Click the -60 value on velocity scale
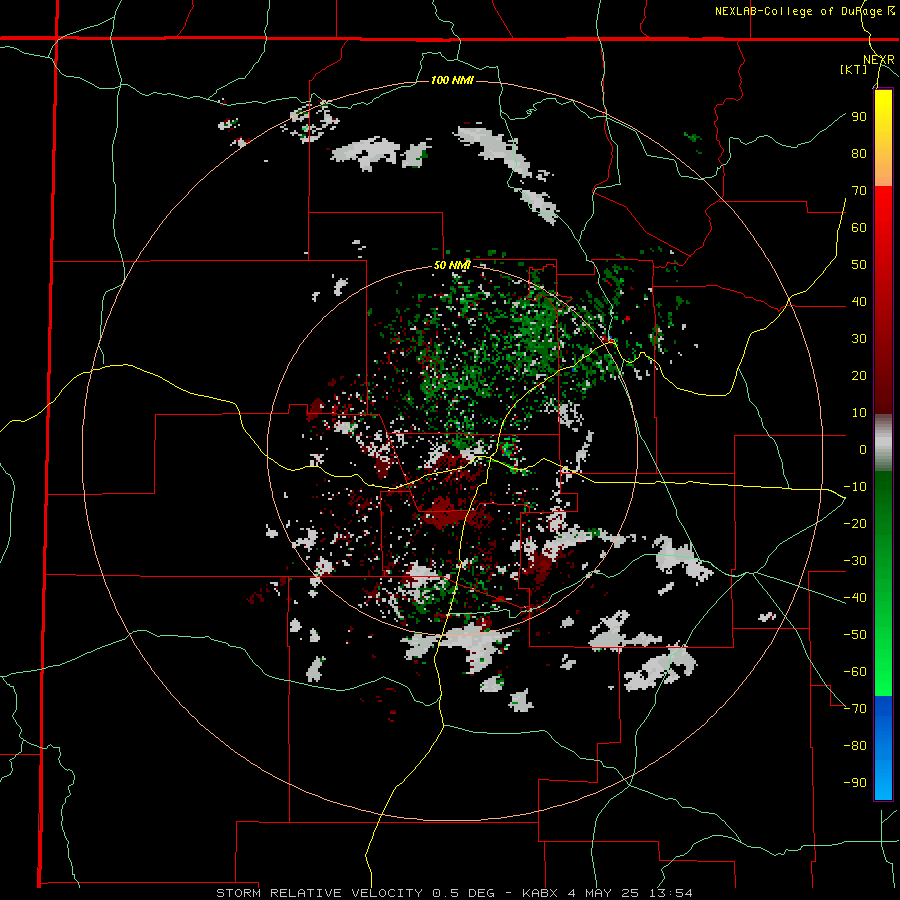The image size is (900, 900). 855,672
